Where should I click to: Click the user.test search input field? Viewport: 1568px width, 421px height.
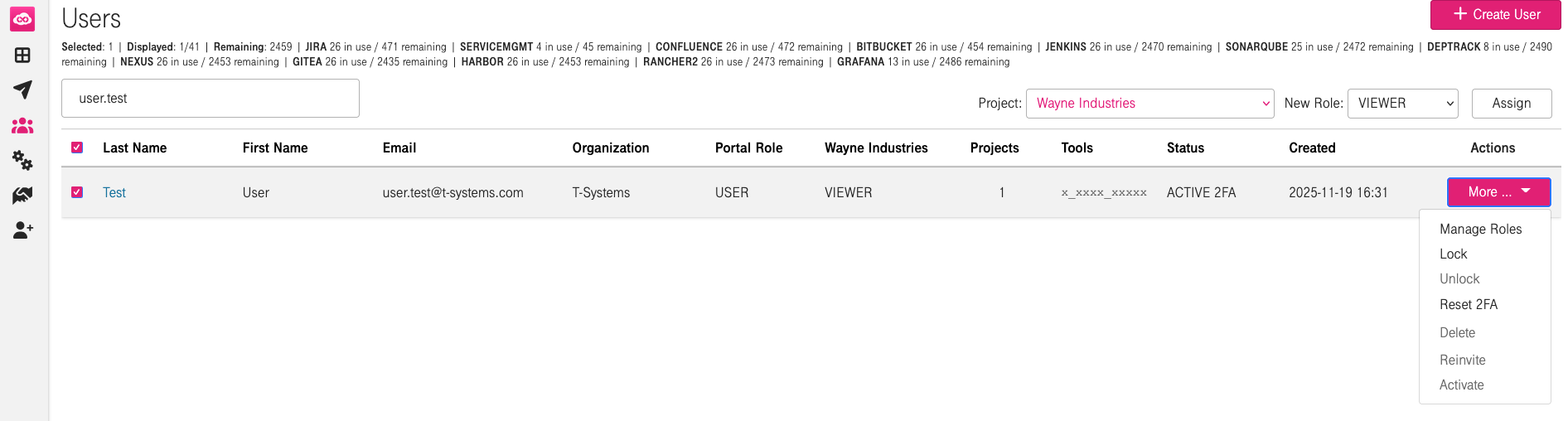click(211, 99)
